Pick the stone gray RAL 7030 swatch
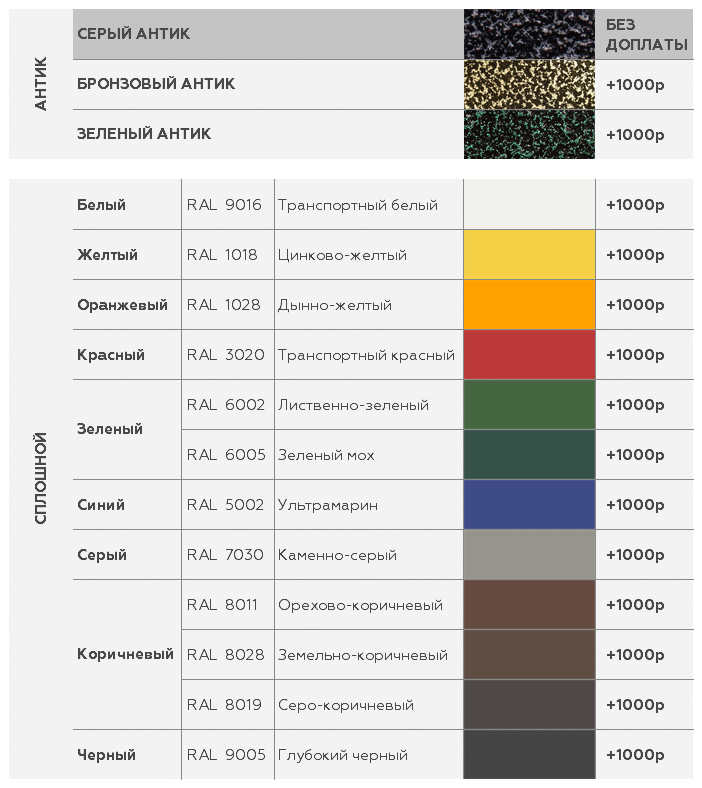 (529, 555)
